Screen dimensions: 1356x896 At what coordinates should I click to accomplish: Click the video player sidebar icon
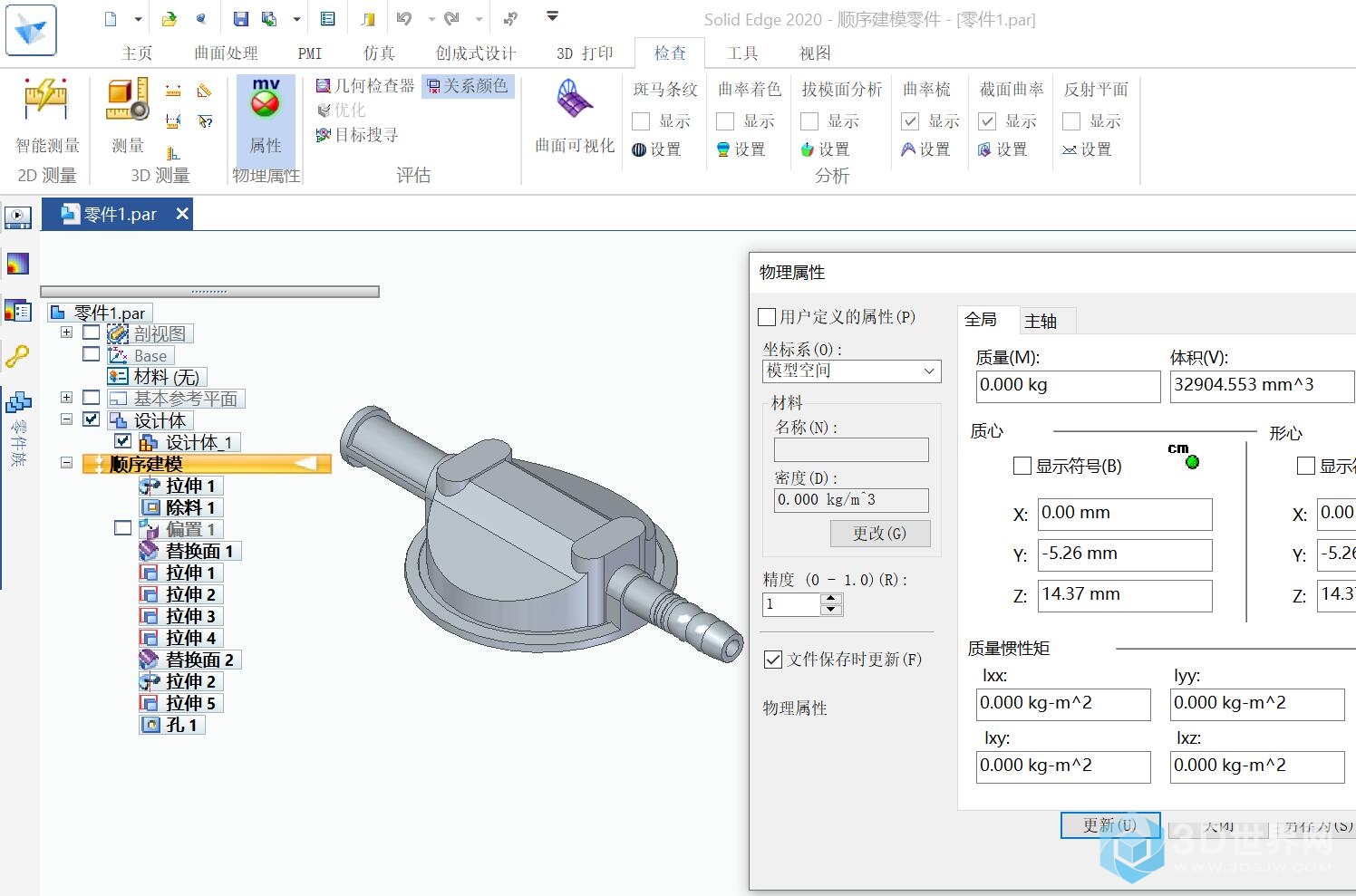point(18,217)
